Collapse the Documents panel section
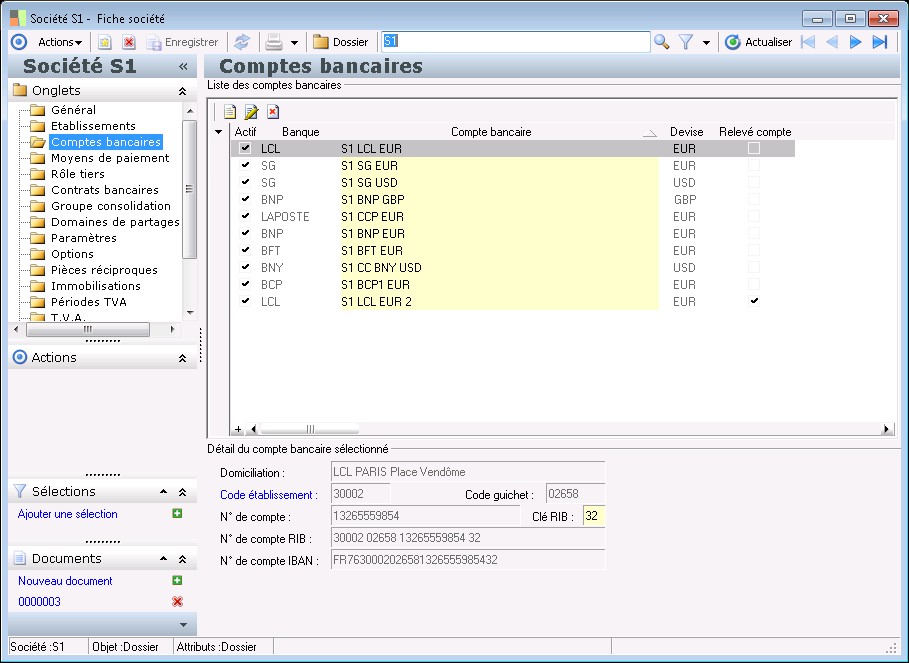 [x=182, y=559]
